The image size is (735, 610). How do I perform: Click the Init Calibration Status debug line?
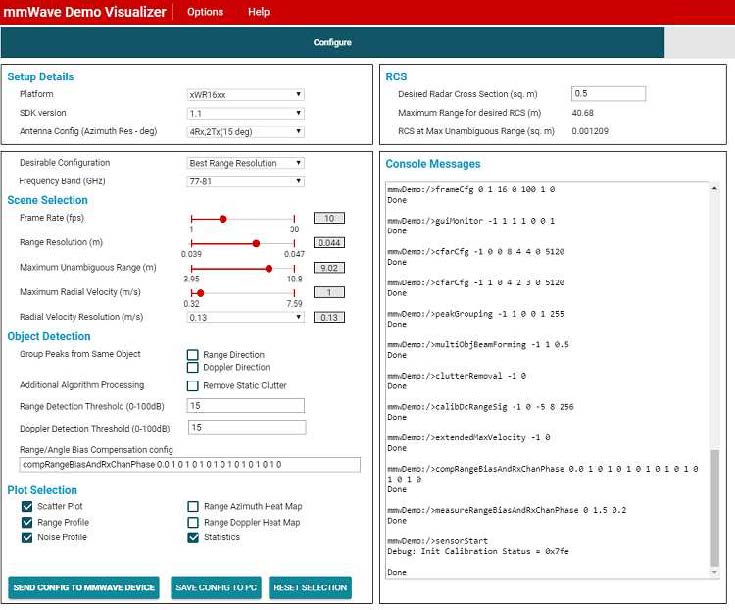point(478,551)
